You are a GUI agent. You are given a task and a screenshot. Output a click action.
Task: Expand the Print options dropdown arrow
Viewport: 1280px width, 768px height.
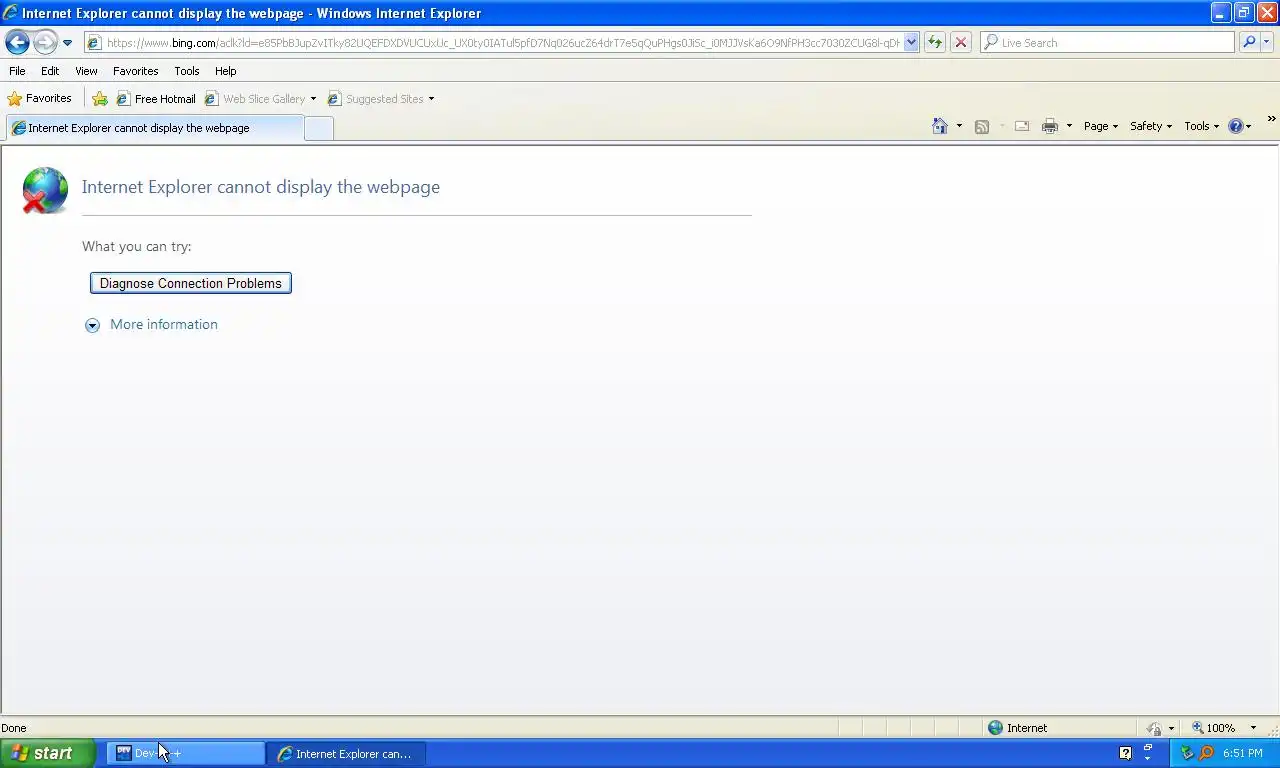tap(1069, 126)
